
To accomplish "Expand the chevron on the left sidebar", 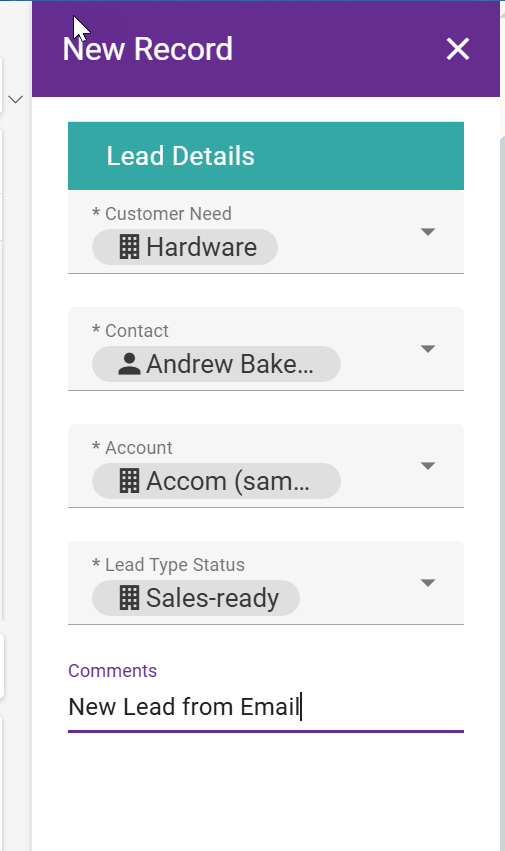I will [16, 99].
